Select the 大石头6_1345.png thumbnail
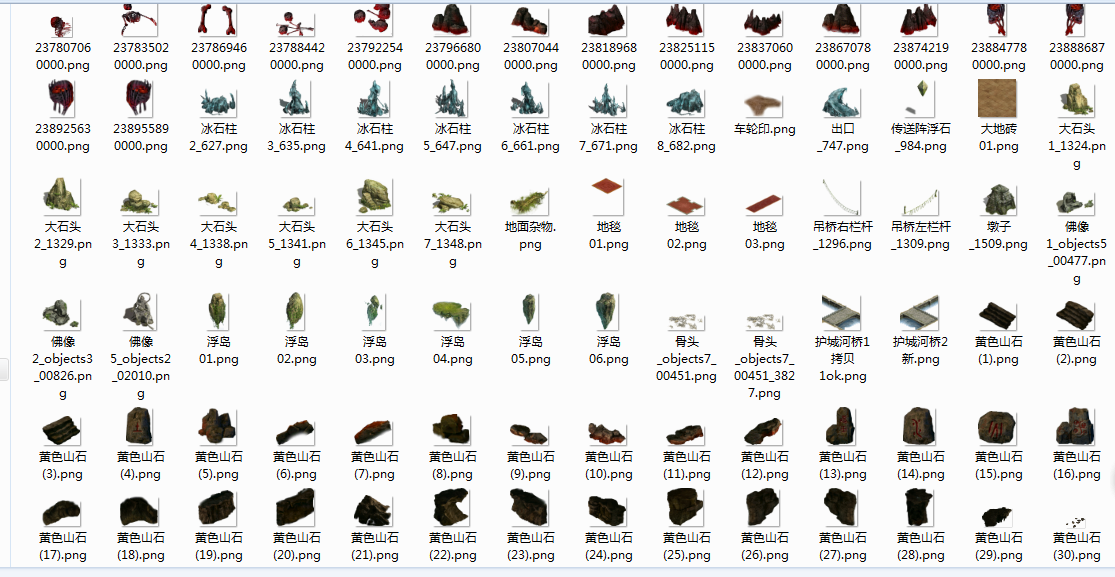1115x577 pixels. [x=375, y=196]
